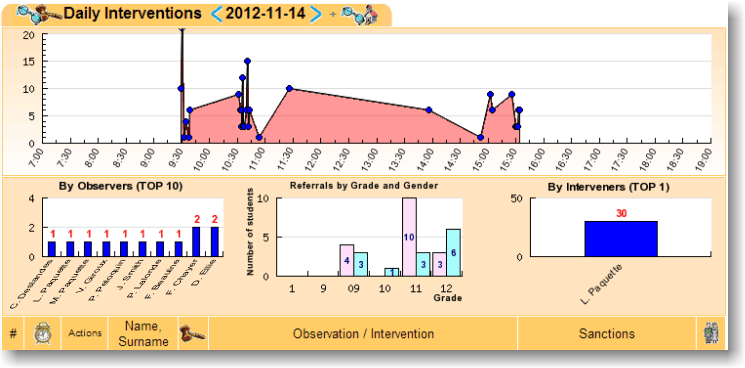Click the grade 09 pink bar labeled 4
The height and width of the screenshot is (368, 745).
pos(347,260)
